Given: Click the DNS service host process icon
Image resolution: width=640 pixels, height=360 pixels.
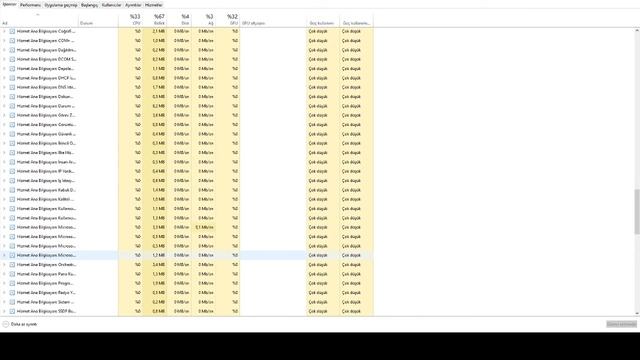Looking at the screenshot, I should click(12, 87).
